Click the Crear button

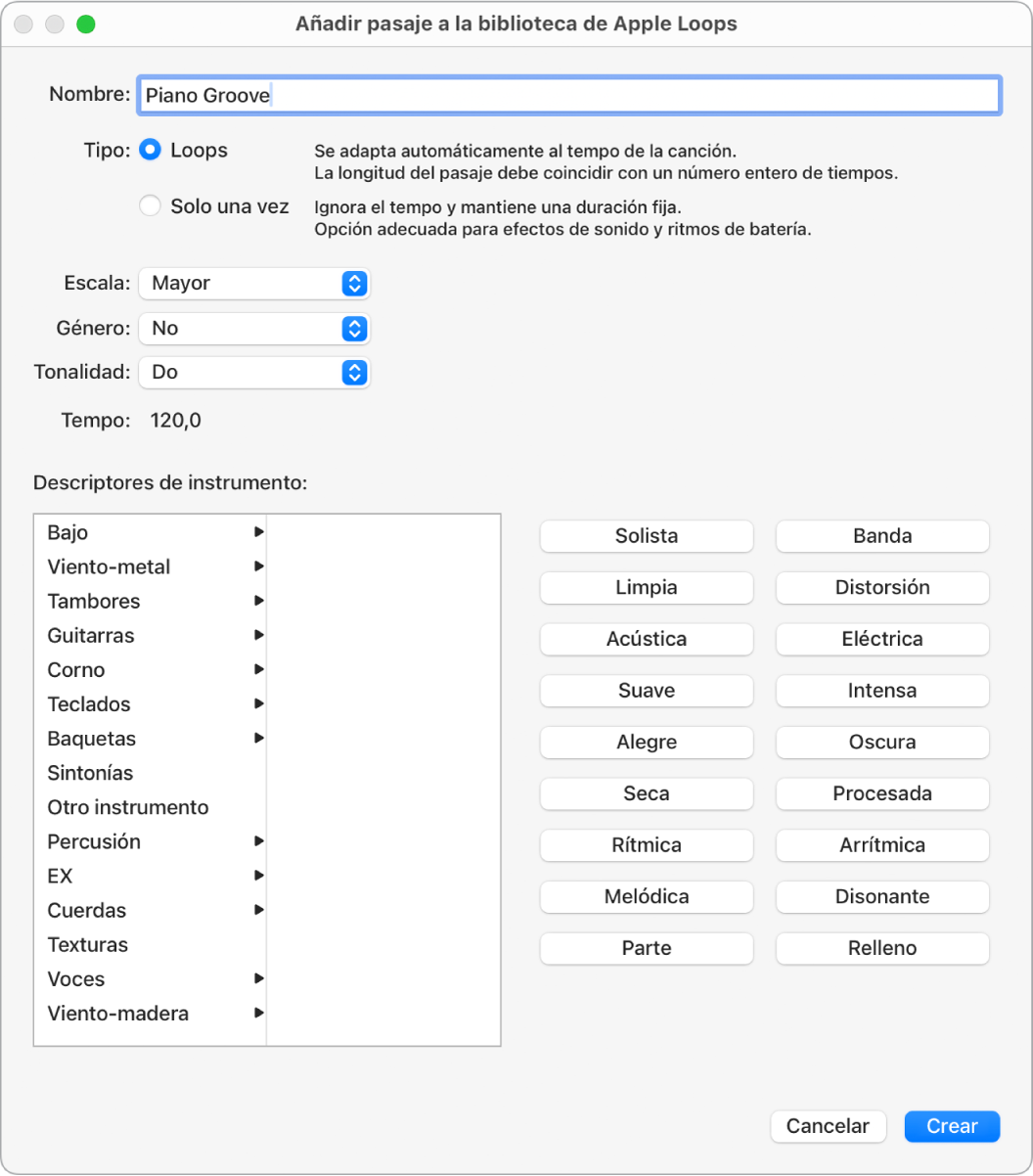point(952,1126)
